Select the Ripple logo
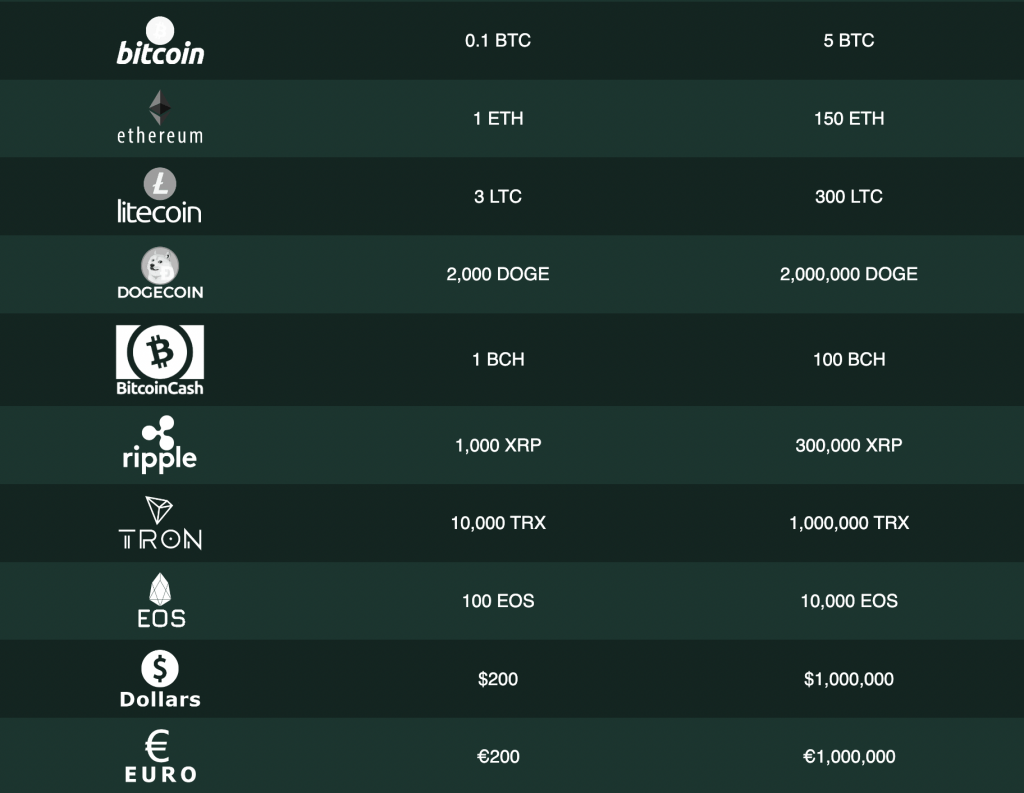 point(160,444)
